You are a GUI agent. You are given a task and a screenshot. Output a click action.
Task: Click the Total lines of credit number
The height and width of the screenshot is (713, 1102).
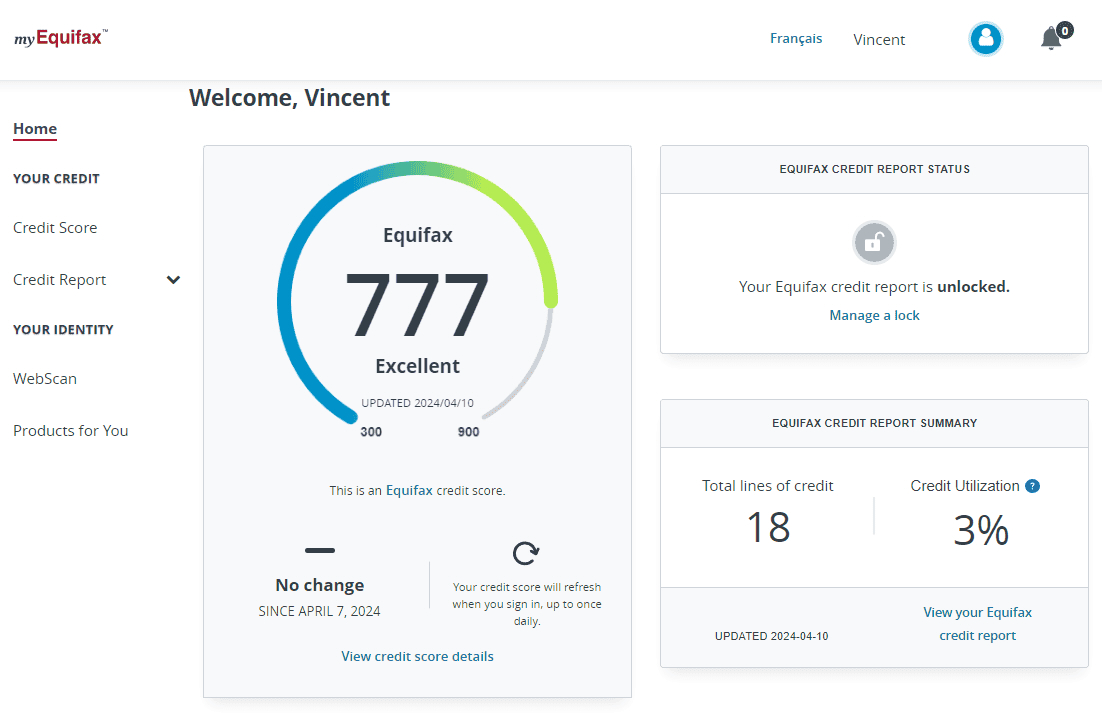point(767,528)
